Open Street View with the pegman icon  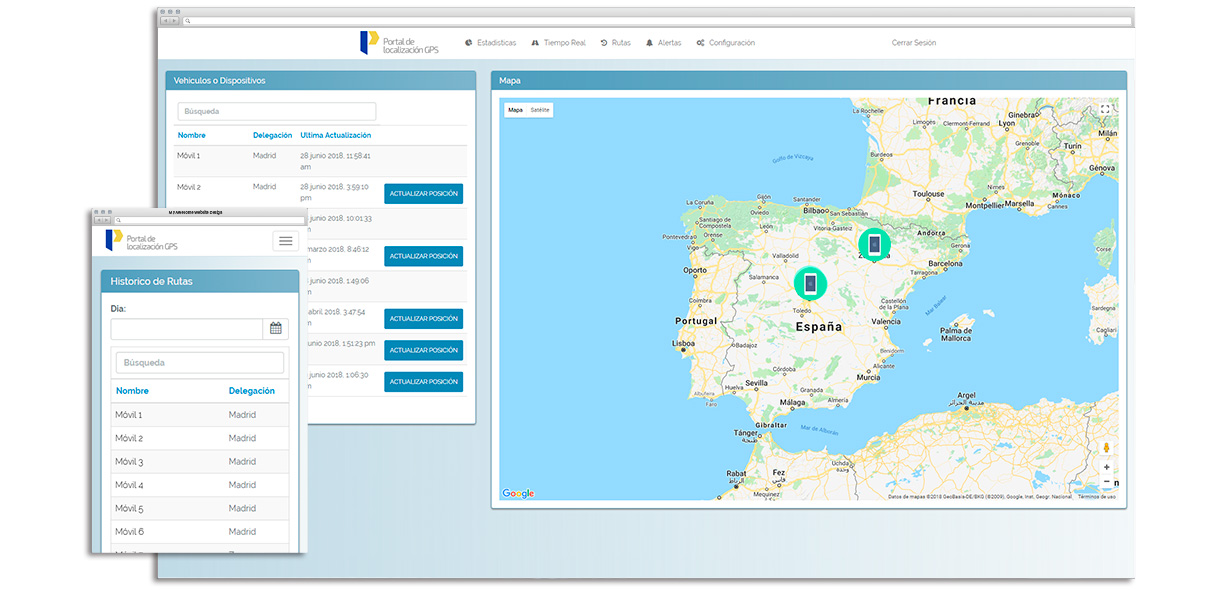[x=1106, y=448]
